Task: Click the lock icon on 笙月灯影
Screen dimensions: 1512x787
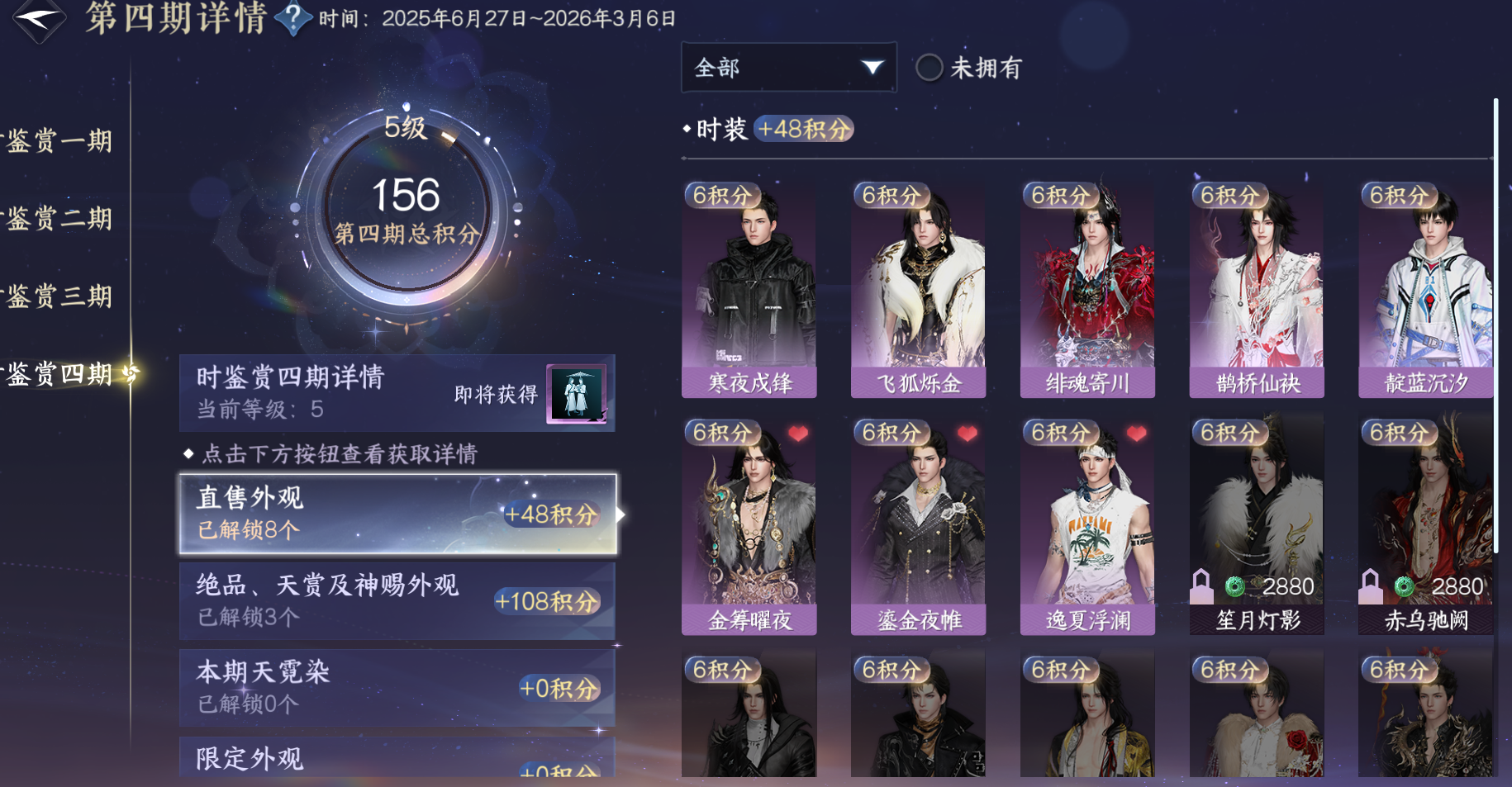Action: [x=1201, y=586]
